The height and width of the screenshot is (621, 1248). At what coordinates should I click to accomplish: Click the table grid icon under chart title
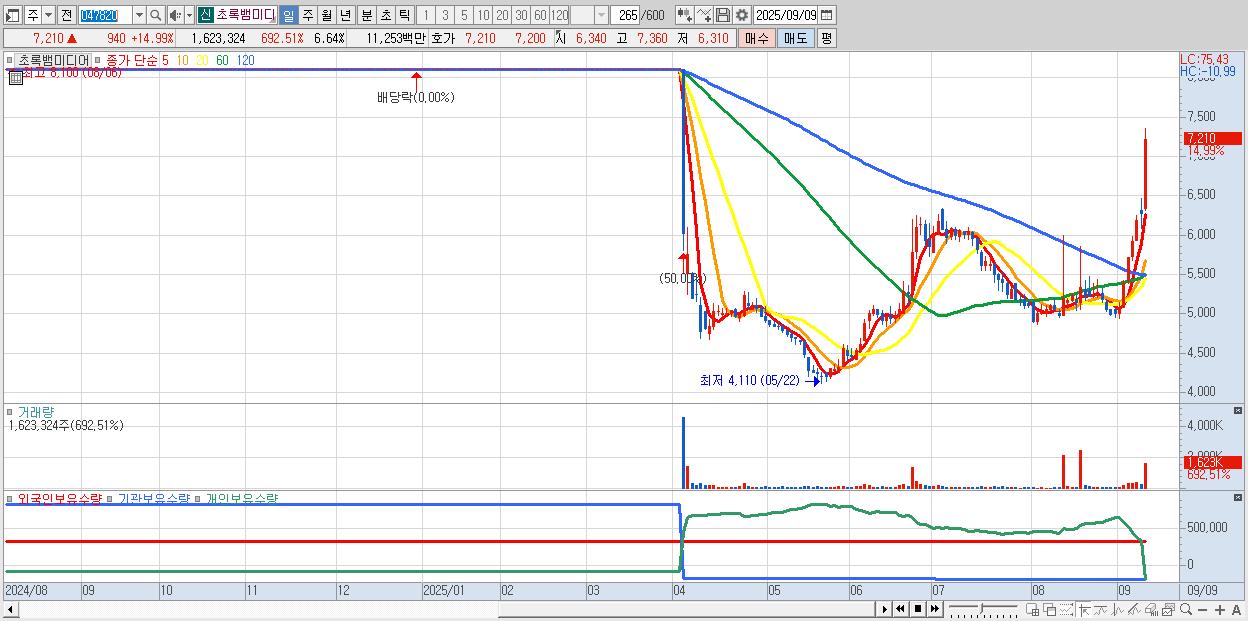click(x=16, y=77)
